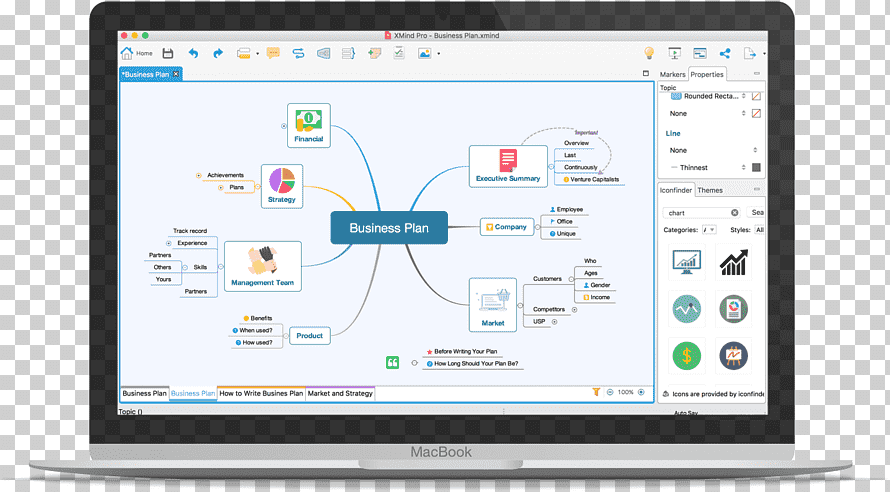Open the border color swatch beside topic None
The image size is (890, 492).
pyautogui.click(x=756, y=113)
